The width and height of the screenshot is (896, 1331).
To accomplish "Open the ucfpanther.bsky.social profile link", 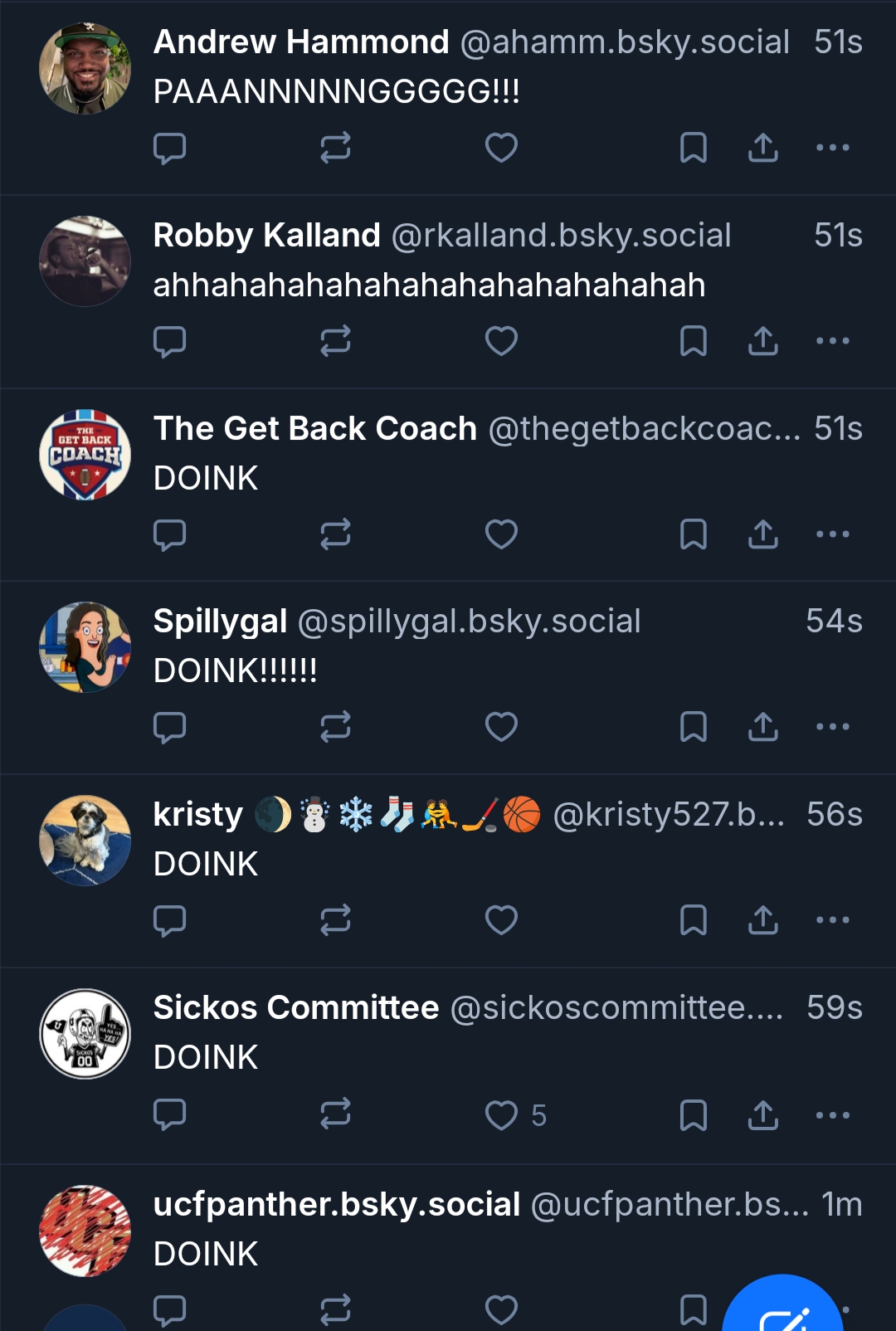I will 336,1205.
